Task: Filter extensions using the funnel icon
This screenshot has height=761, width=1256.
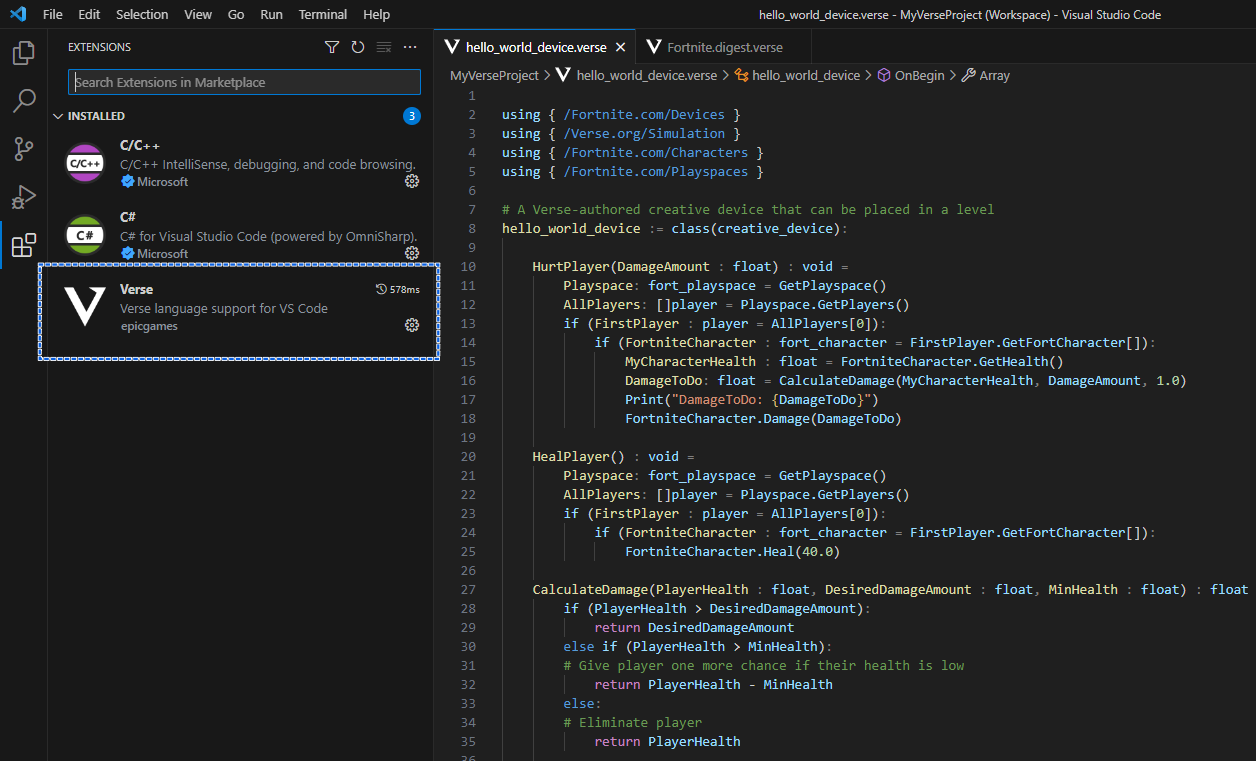Action: [332, 47]
